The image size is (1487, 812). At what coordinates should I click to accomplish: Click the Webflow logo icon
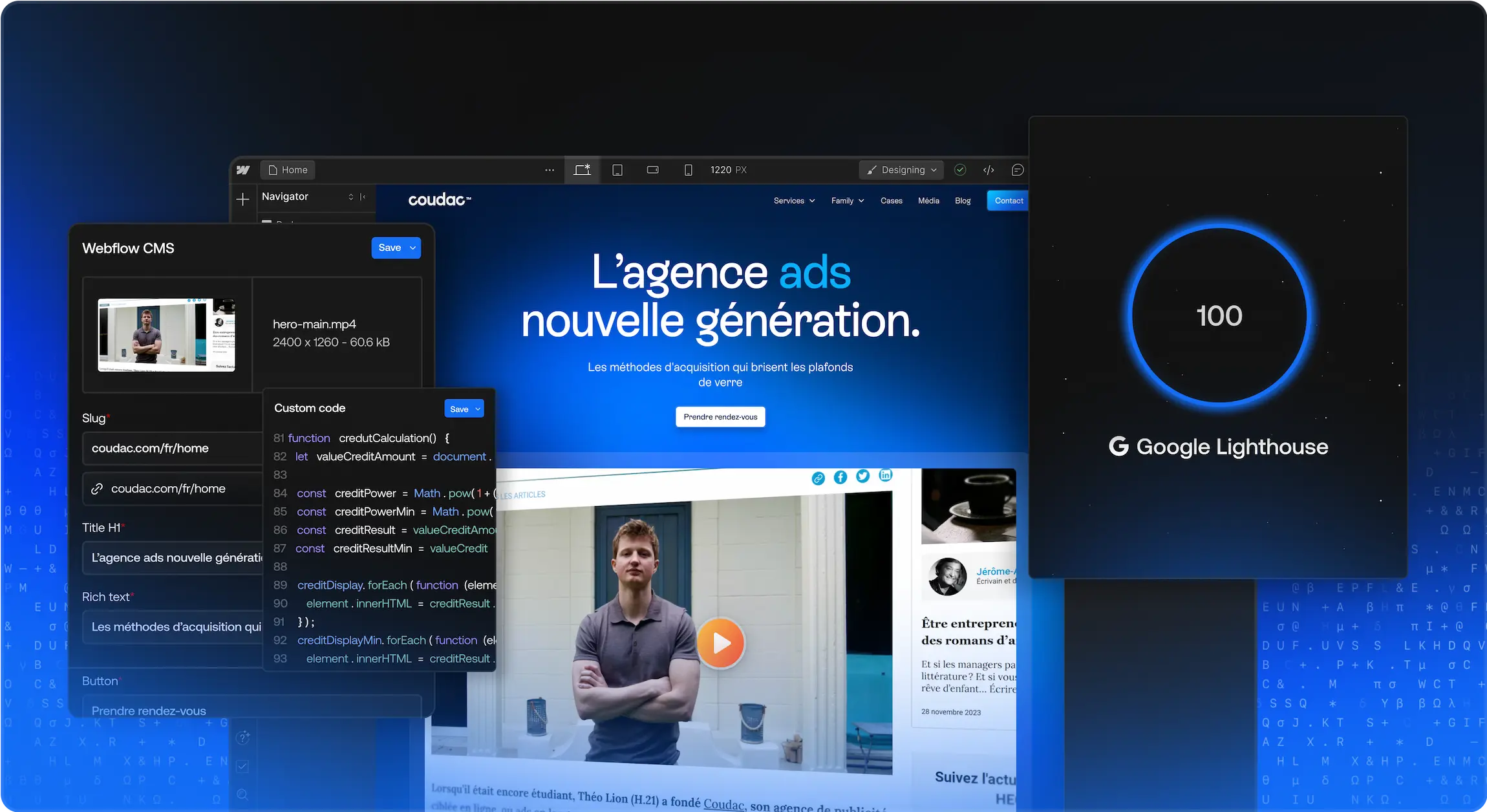[243, 170]
